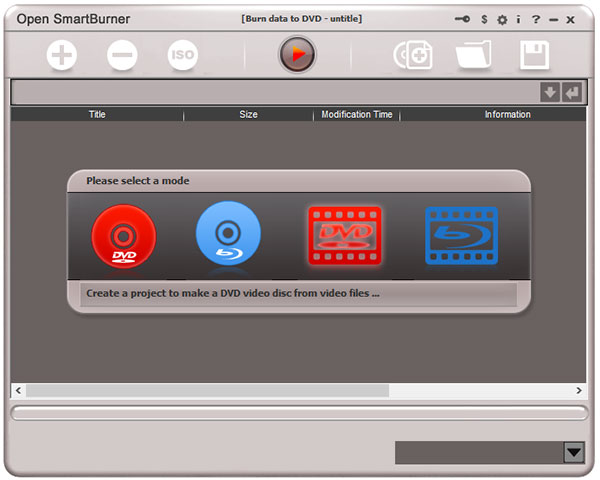Click the 'Please select a mode' heading
Screen dimensions: 600x480
pos(138,181)
